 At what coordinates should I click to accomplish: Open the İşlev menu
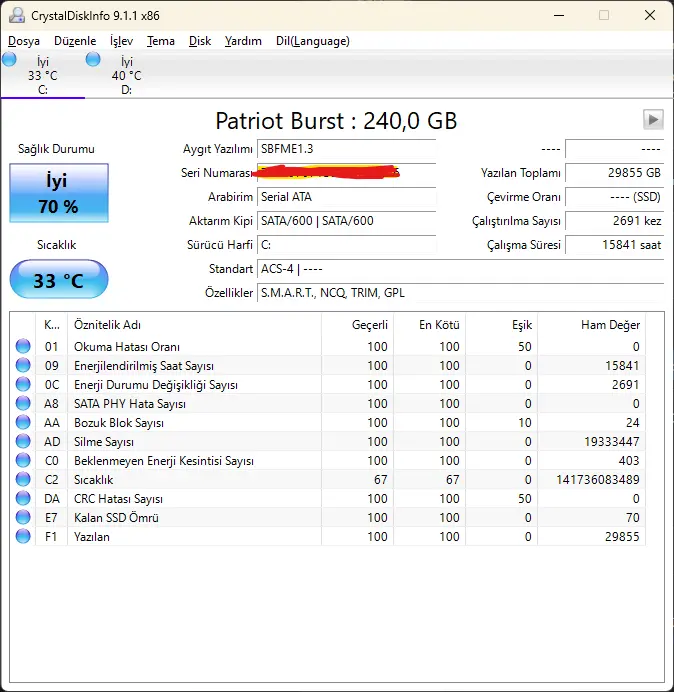(x=121, y=41)
